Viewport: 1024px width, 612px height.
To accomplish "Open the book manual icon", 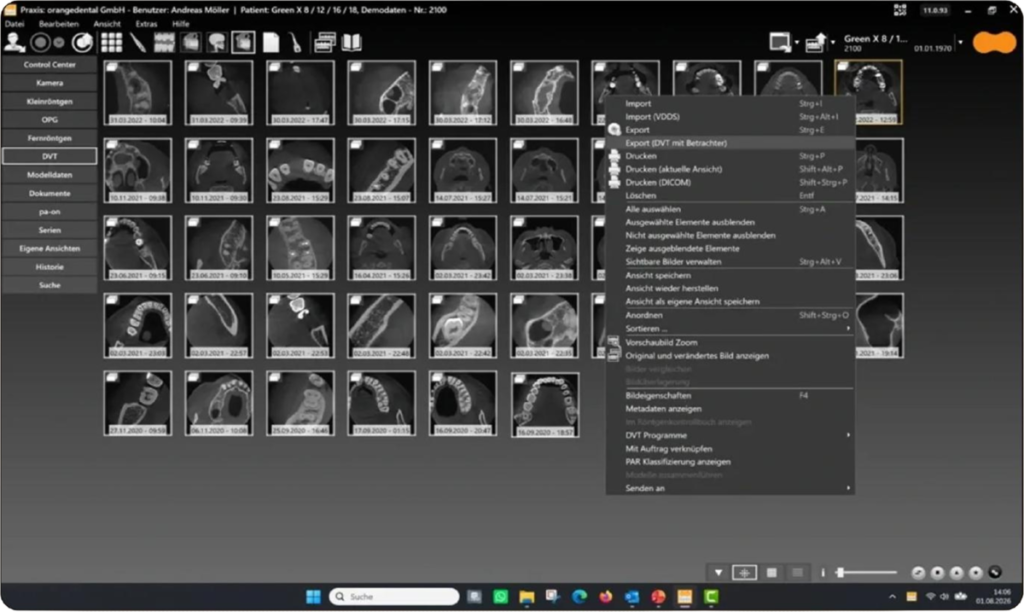I will click(x=351, y=42).
